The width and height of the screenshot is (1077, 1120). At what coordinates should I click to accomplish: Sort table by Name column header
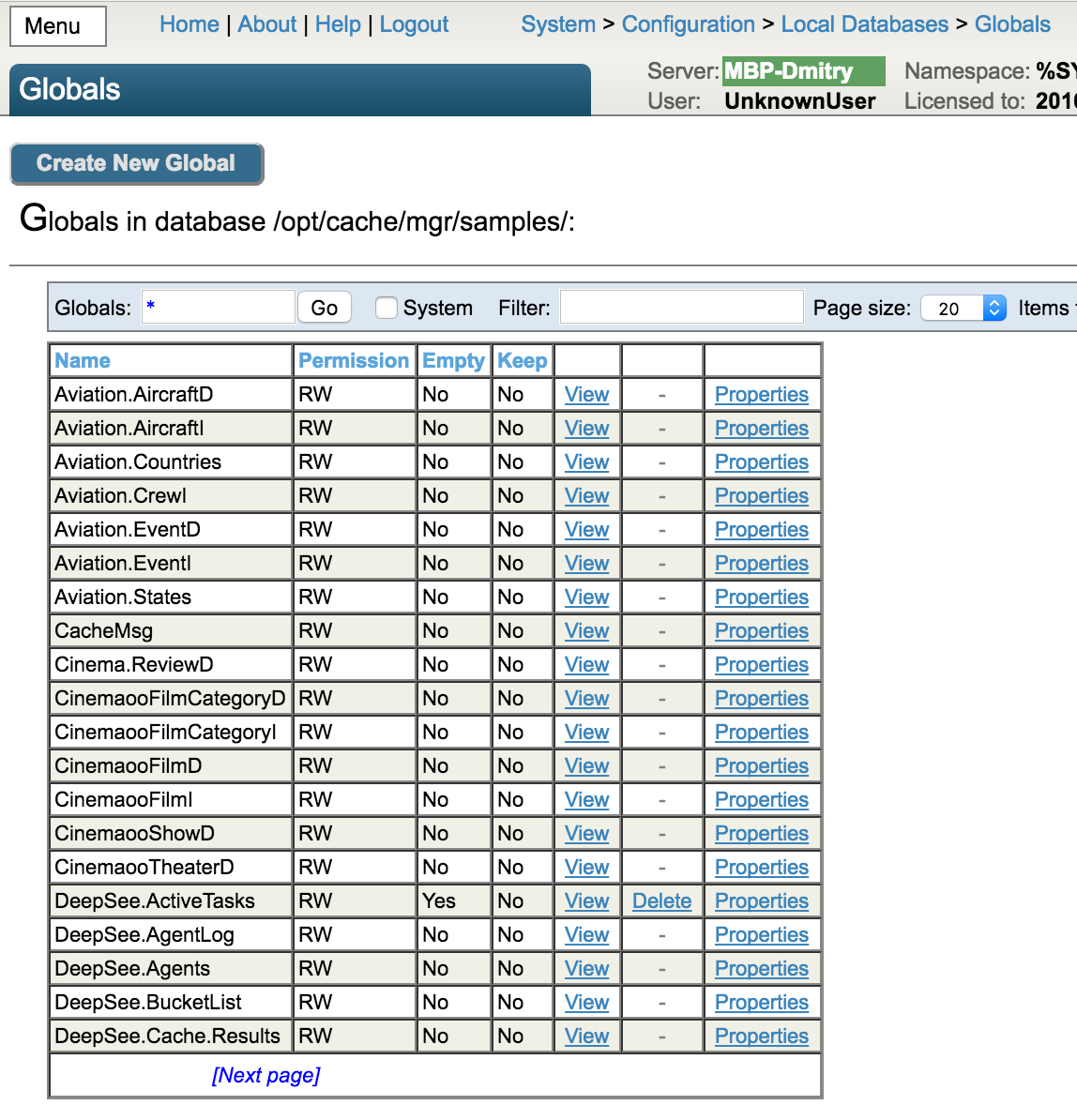coord(83,360)
